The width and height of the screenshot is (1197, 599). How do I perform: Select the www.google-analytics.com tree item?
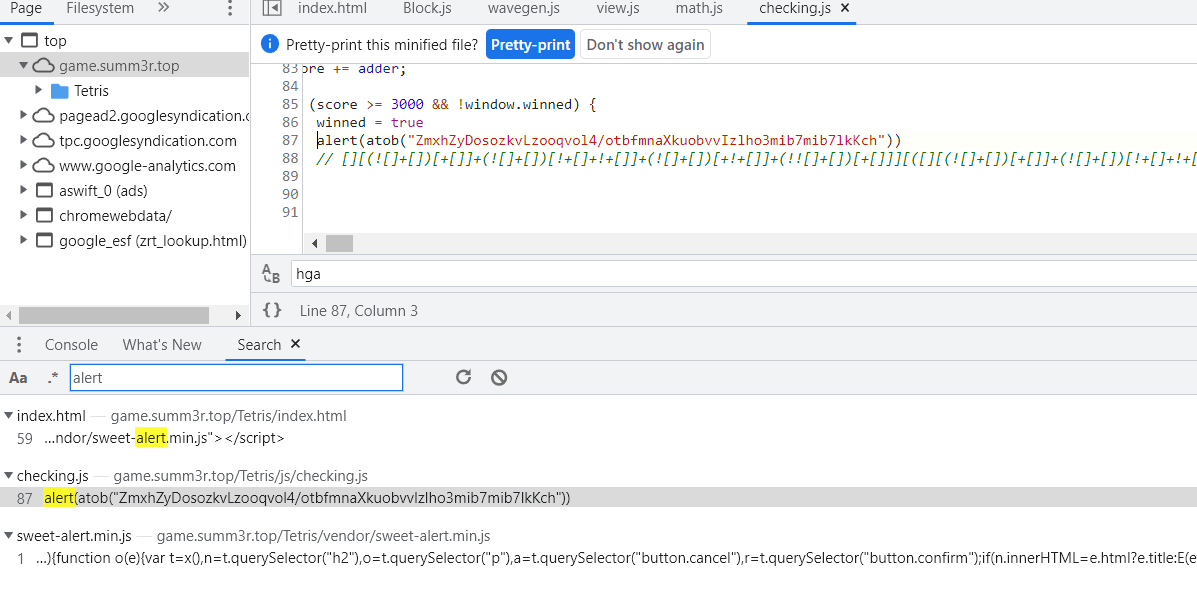coord(124,166)
